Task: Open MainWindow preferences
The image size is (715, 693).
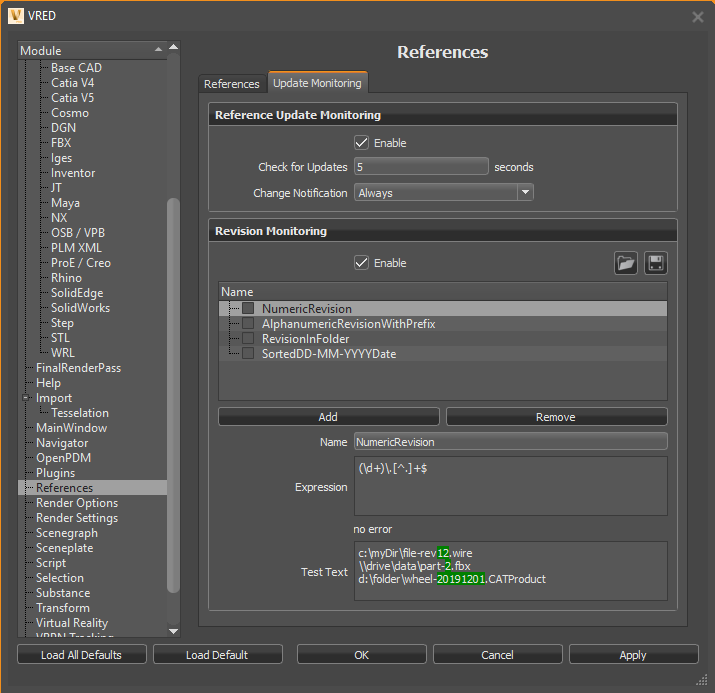Action: [72, 428]
